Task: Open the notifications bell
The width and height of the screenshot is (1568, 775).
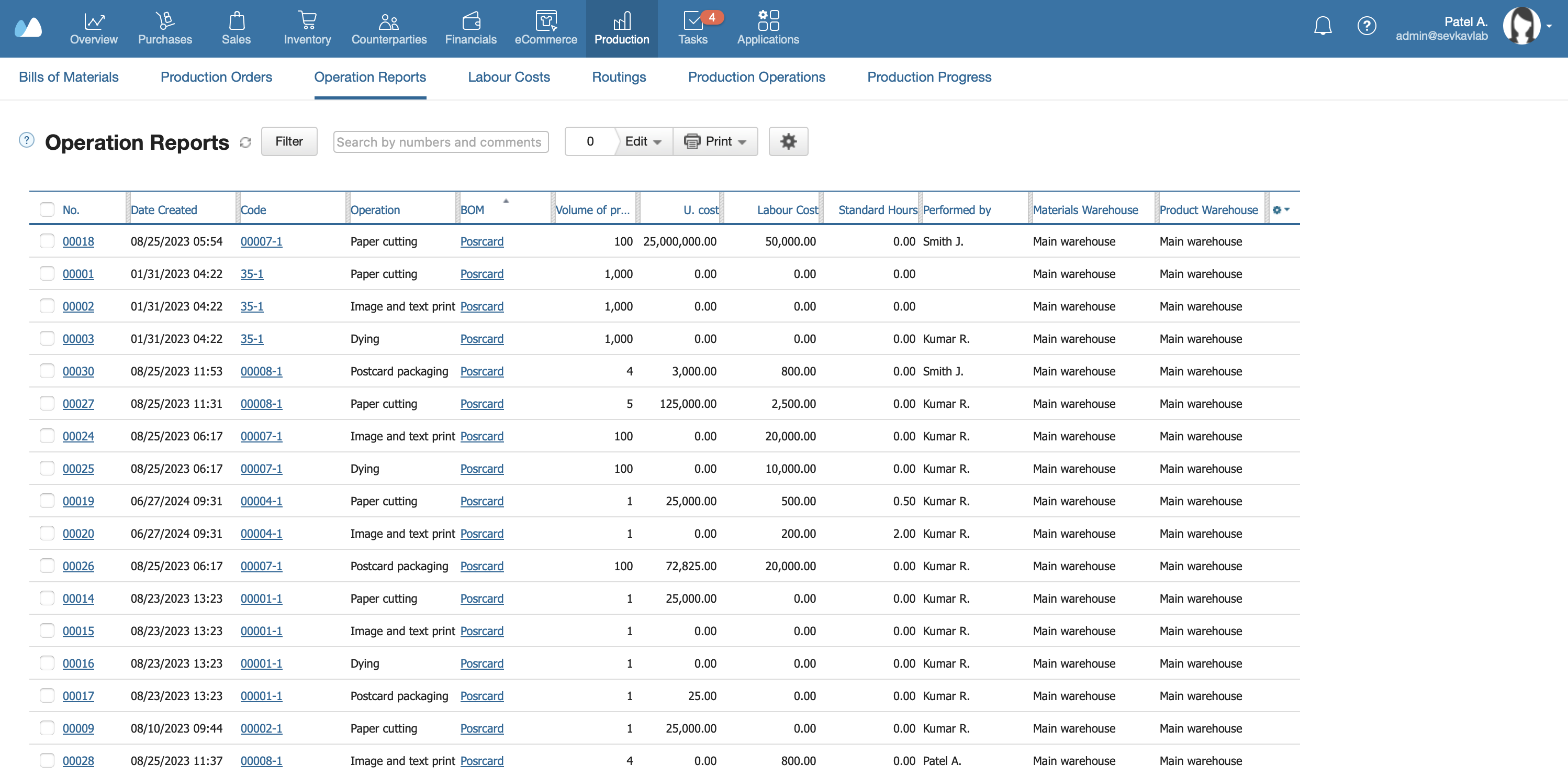Action: pyautogui.click(x=1323, y=26)
